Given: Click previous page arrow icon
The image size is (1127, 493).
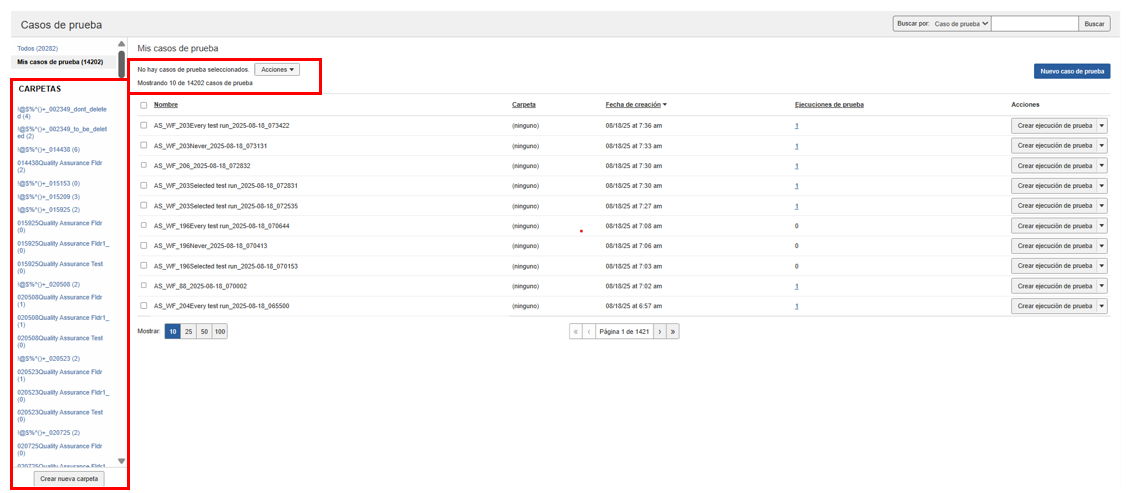Looking at the screenshot, I should pyautogui.click(x=589, y=331).
